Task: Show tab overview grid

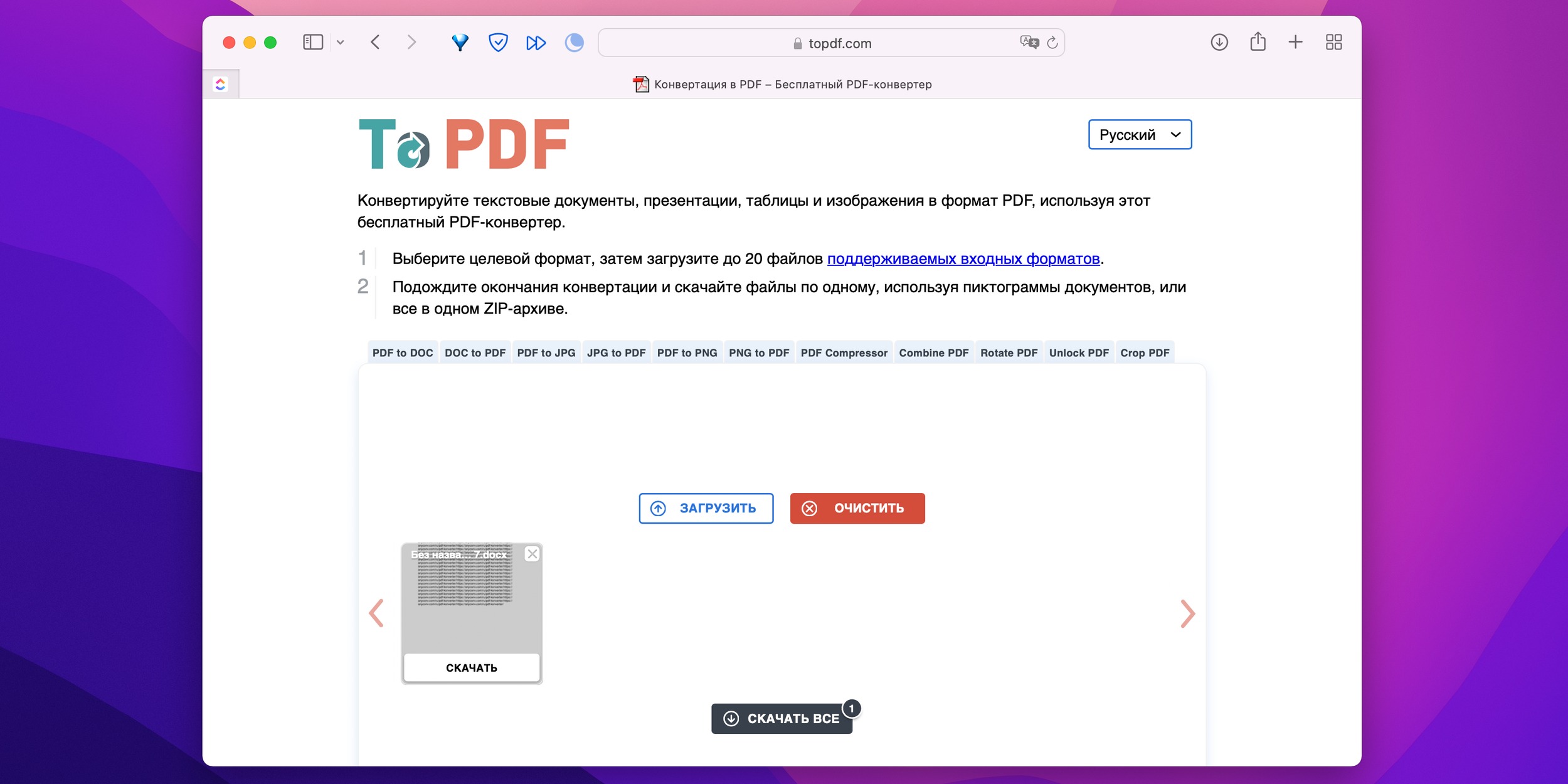Action: coord(1333,42)
